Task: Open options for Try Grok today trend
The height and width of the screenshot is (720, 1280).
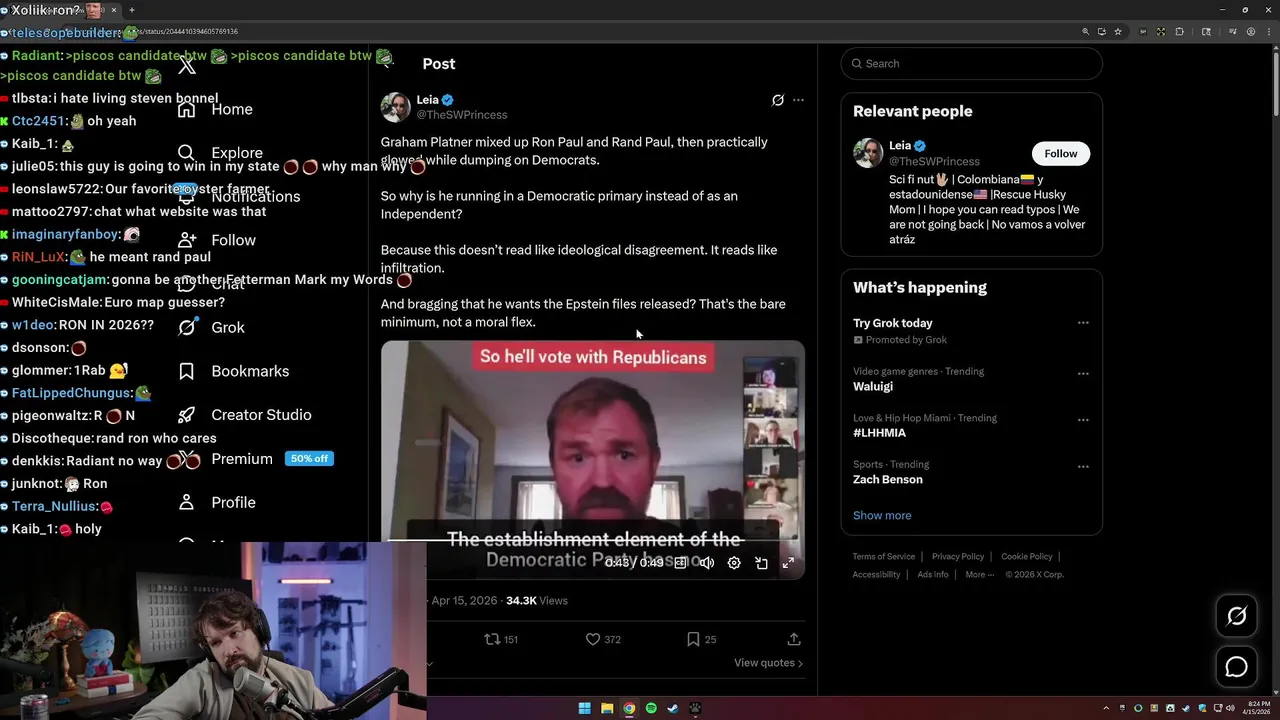Action: click(1082, 323)
